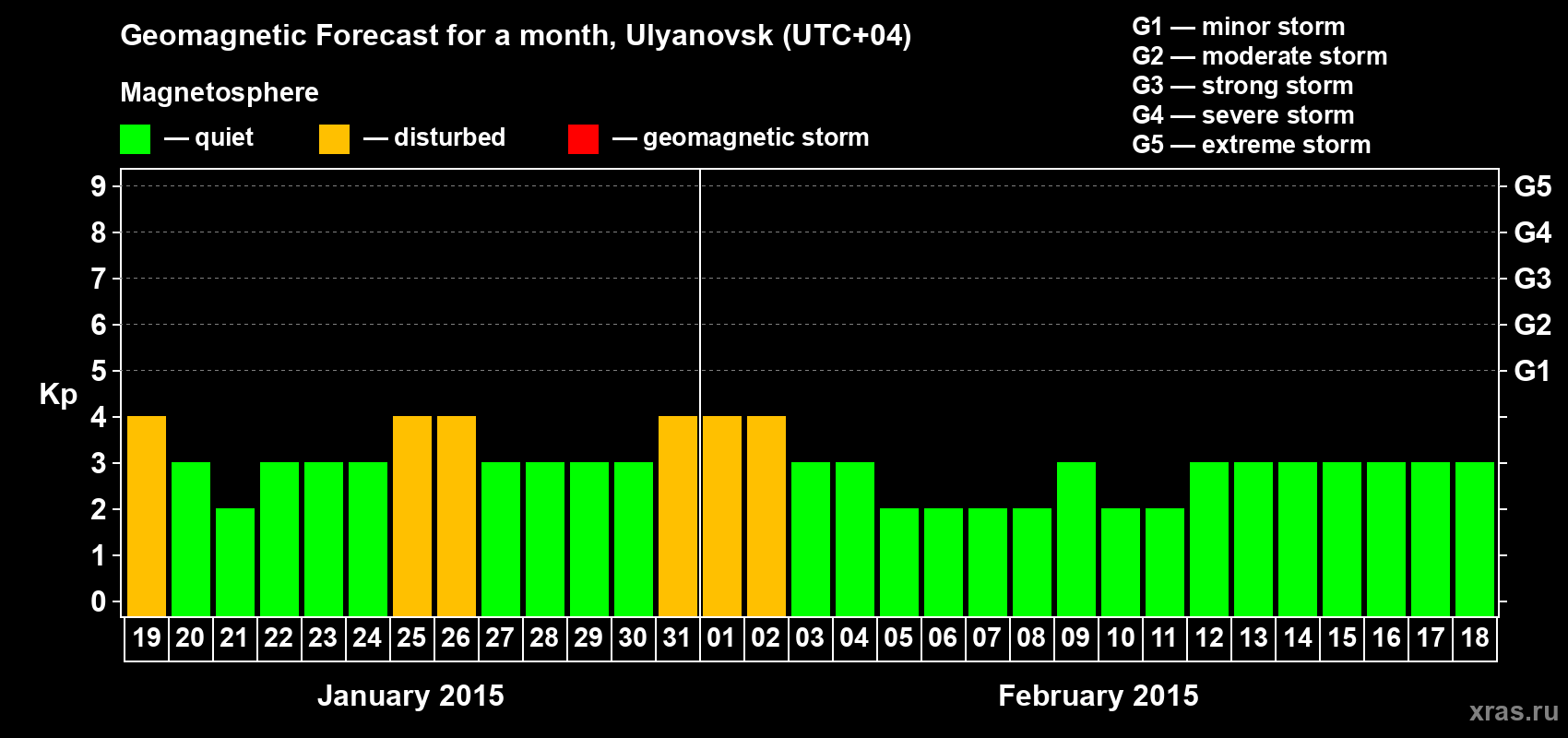Click the date label '30' on the axis
1568x738 pixels.
pos(633,638)
